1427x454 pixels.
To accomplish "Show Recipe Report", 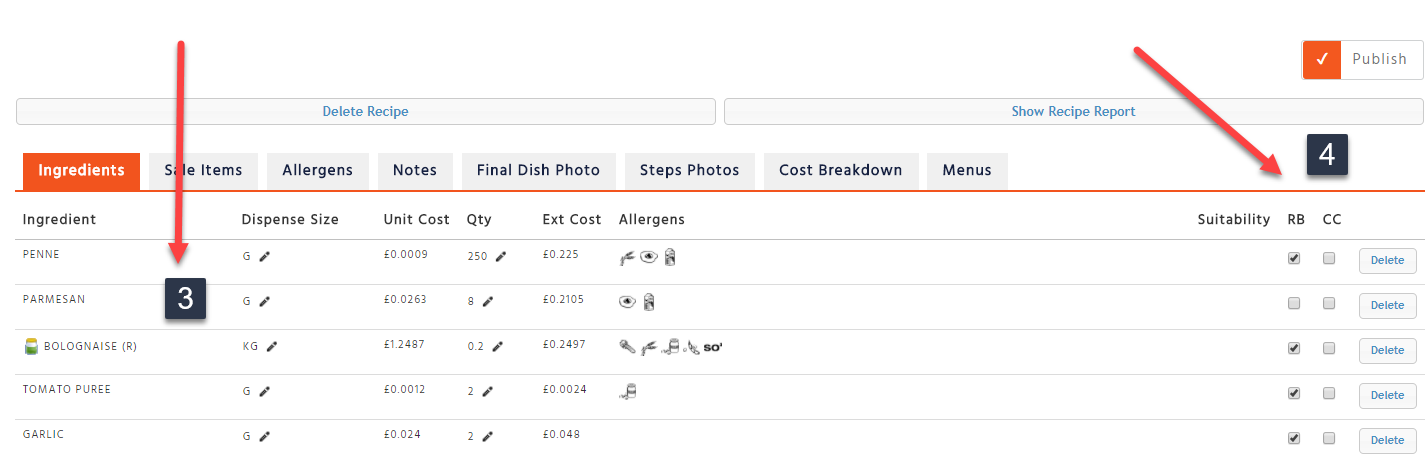I will click(1073, 112).
